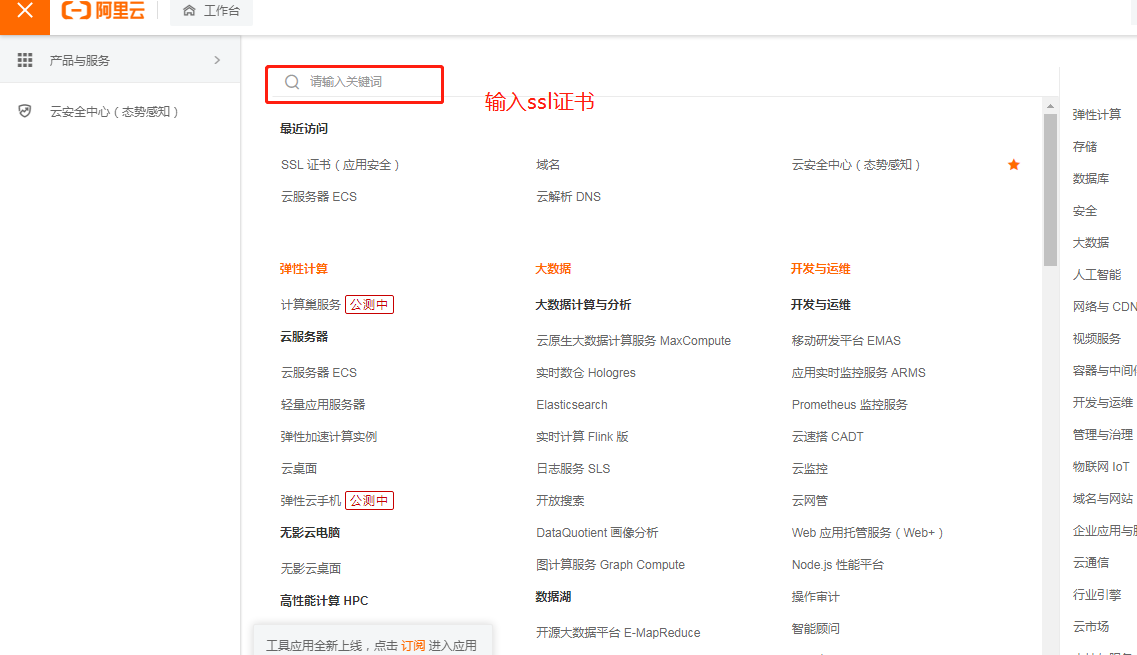Viewport: 1137px width, 655px height.
Task: Click the 订阅 link in the bottom notice
Action: tap(413, 646)
